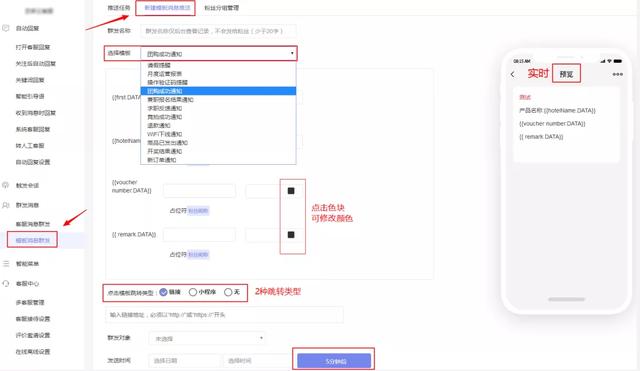Click the blue button beside the send time
The height and width of the screenshot is (371, 640).
coord(334,361)
